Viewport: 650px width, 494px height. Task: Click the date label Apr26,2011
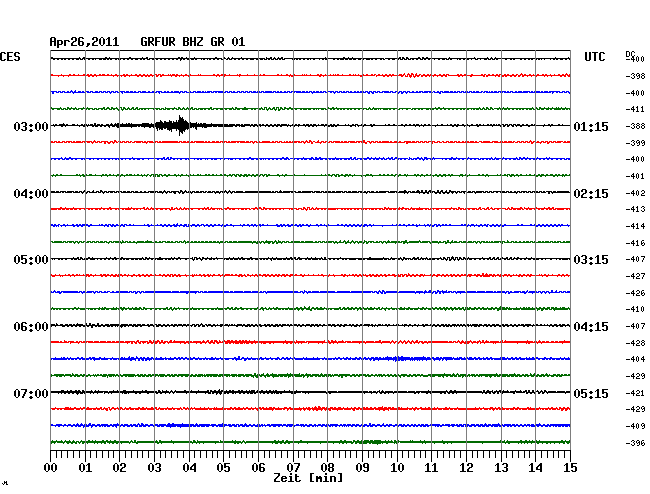click(84, 42)
